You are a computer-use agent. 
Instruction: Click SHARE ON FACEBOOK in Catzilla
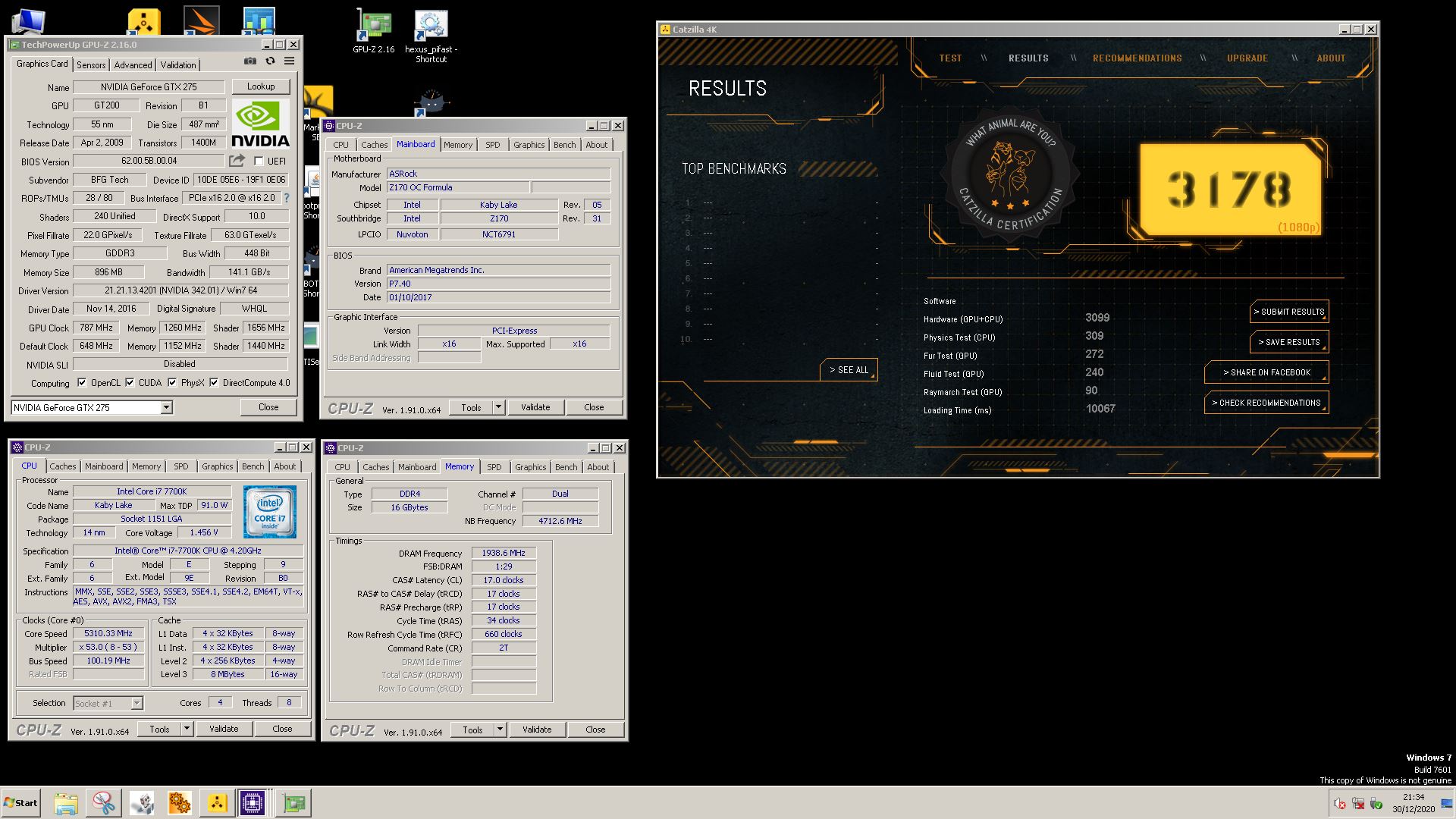[x=1266, y=372]
